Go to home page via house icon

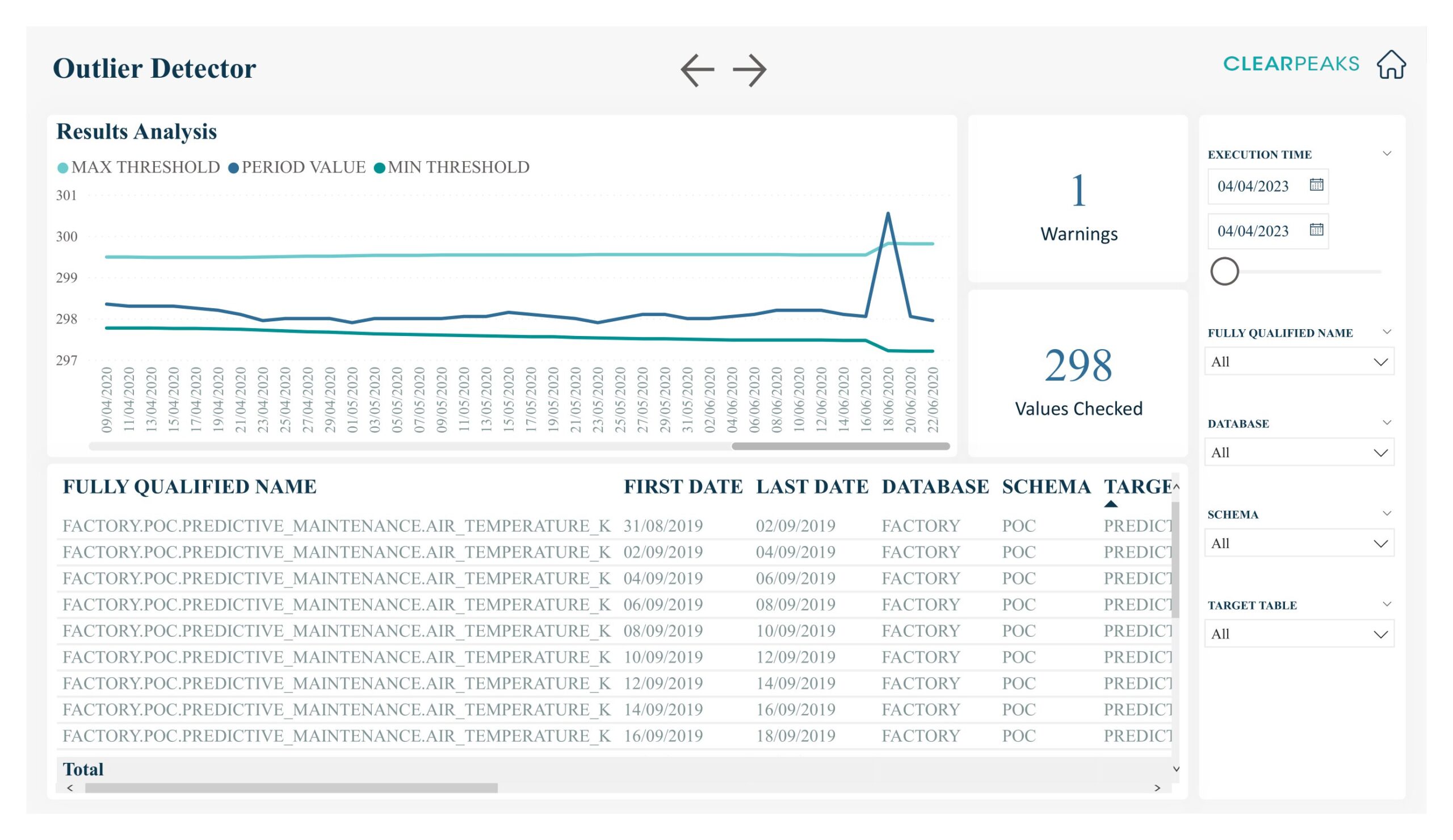click(1391, 64)
